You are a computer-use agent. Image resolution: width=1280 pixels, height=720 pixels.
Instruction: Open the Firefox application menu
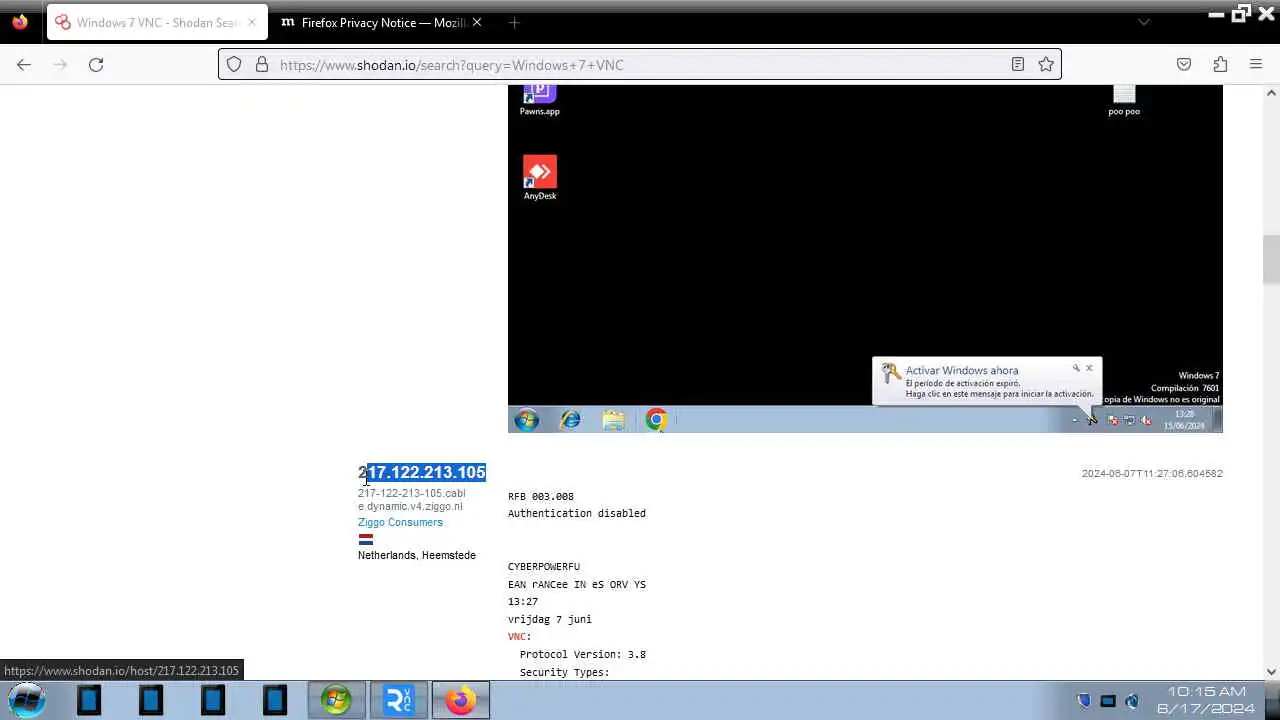[1256, 64]
